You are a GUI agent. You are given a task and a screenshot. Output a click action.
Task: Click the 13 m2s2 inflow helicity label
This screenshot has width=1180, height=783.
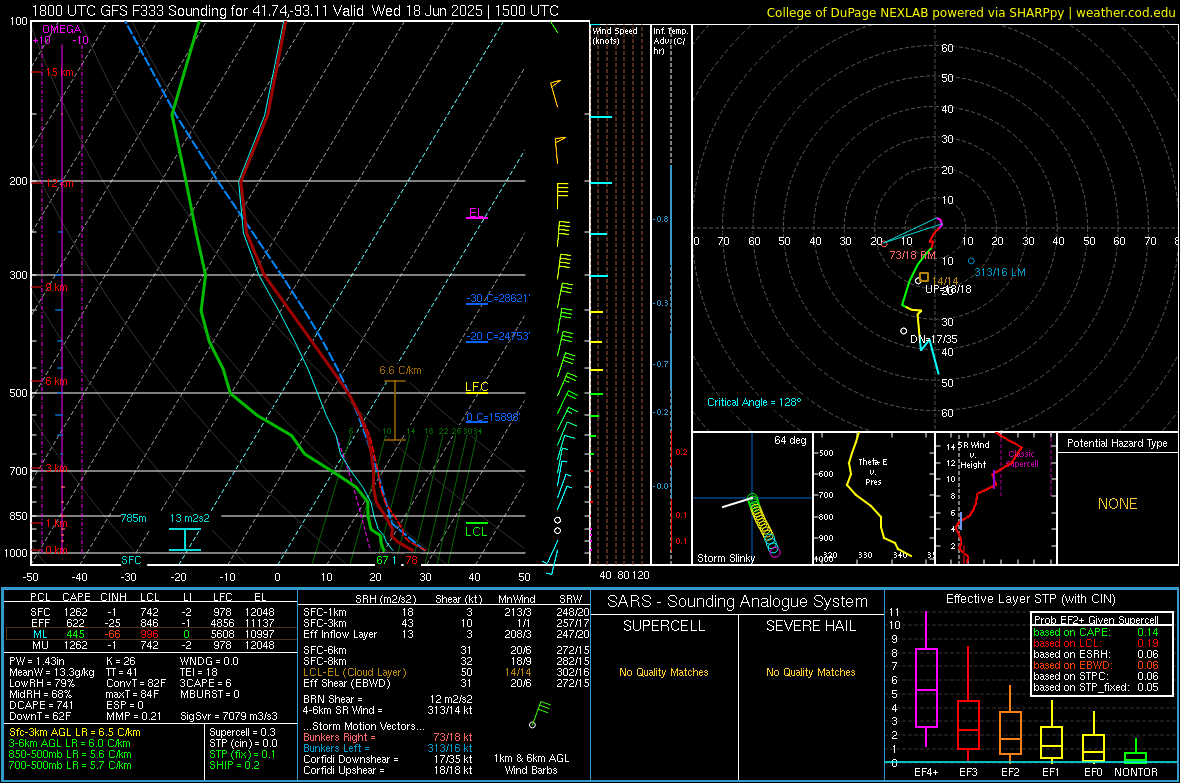coord(190,518)
